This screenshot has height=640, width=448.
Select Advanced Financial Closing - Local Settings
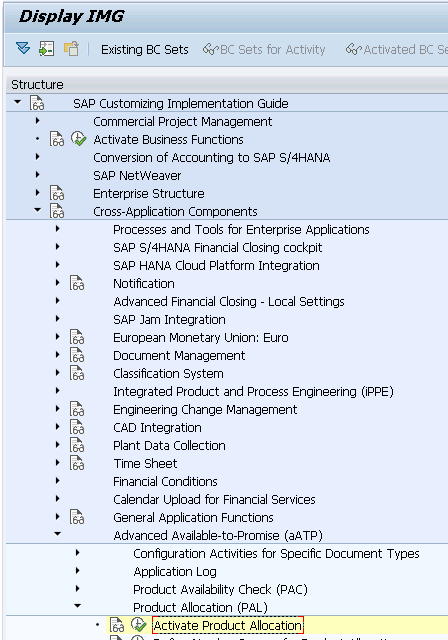pos(229,301)
